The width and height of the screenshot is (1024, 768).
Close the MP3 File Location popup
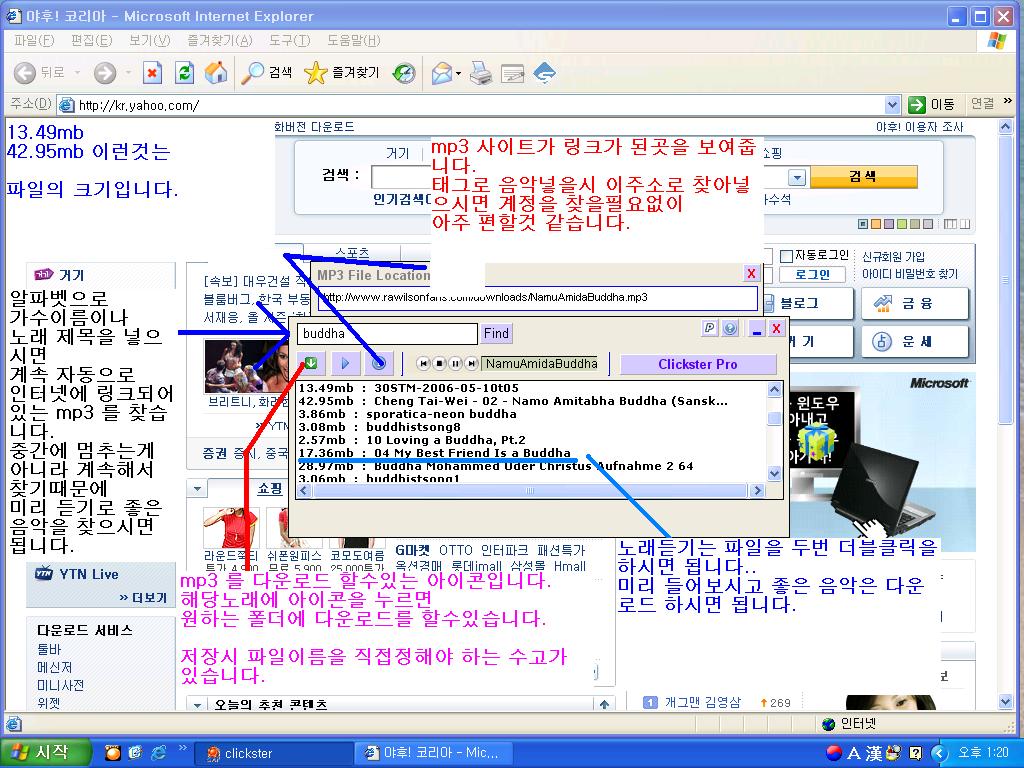(x=751, y=274)
